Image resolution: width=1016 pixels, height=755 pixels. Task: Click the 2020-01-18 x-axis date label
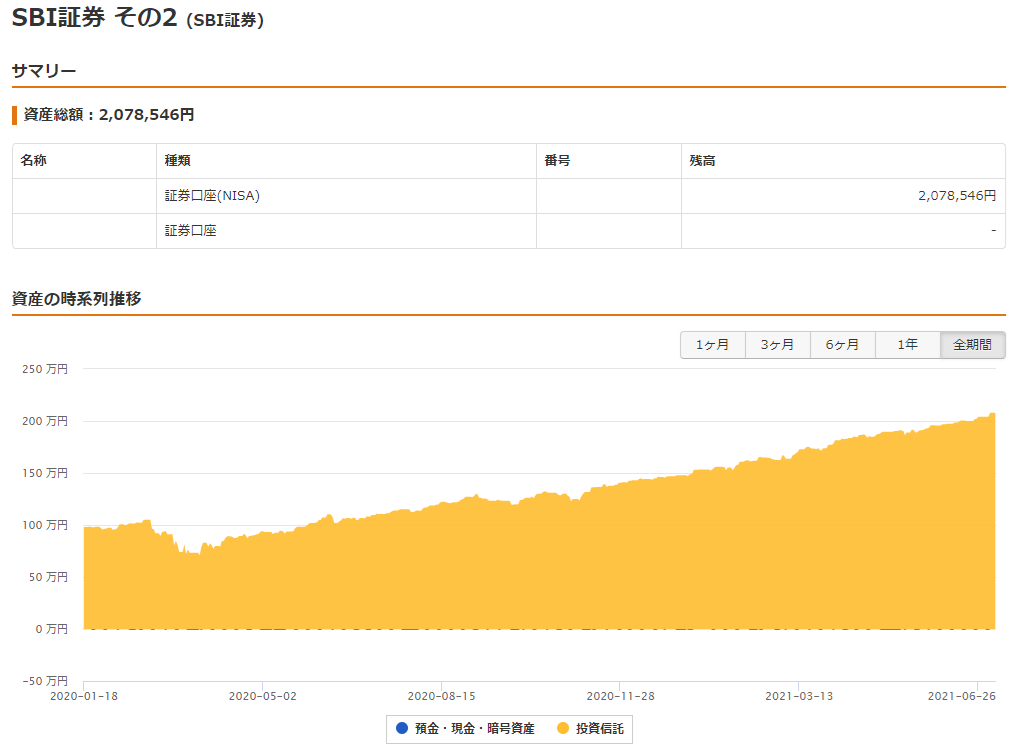click(x=84, y=696)
